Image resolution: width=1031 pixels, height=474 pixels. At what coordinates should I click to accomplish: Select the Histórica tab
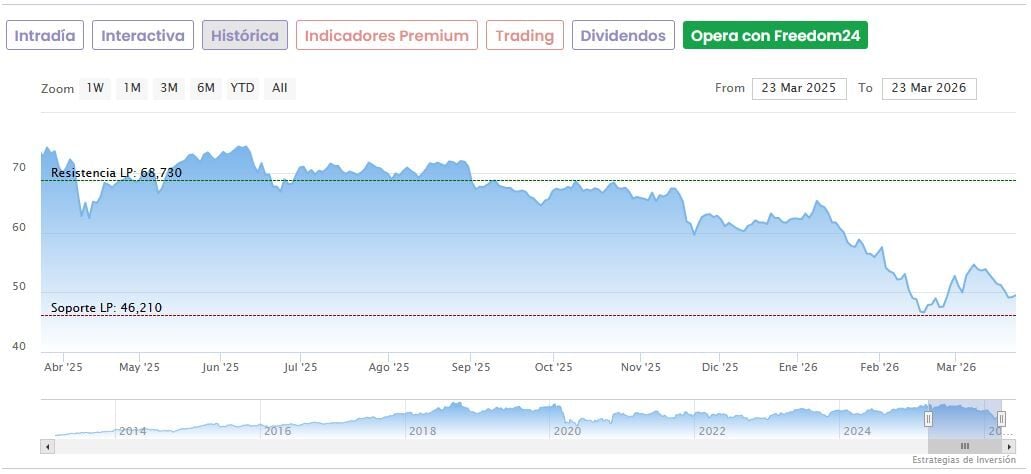point(245,36)
